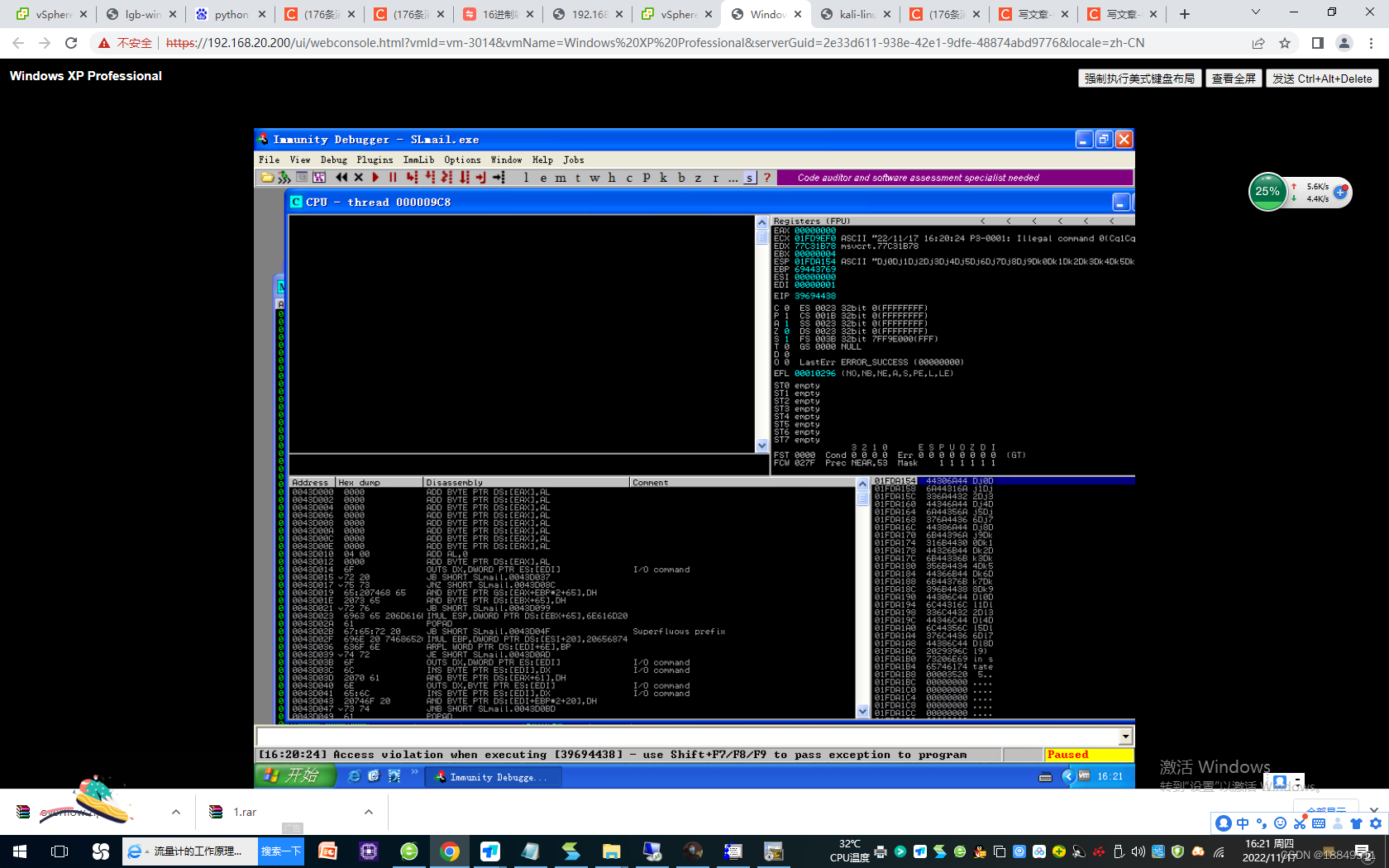Run program with red play icon
Viewport: 1389px width, 868px height.
coord(376,178)
